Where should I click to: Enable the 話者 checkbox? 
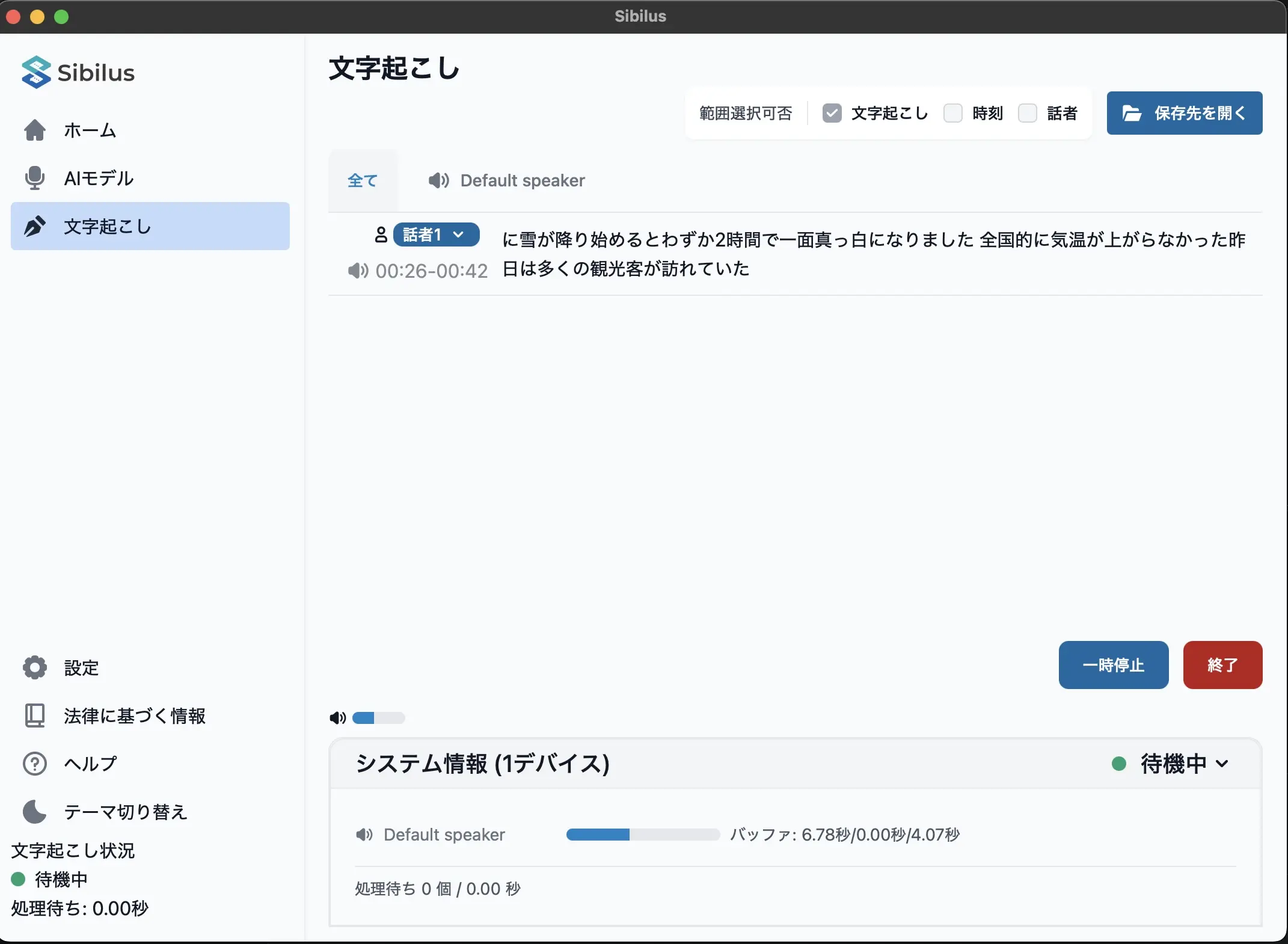pos(1028,113)
